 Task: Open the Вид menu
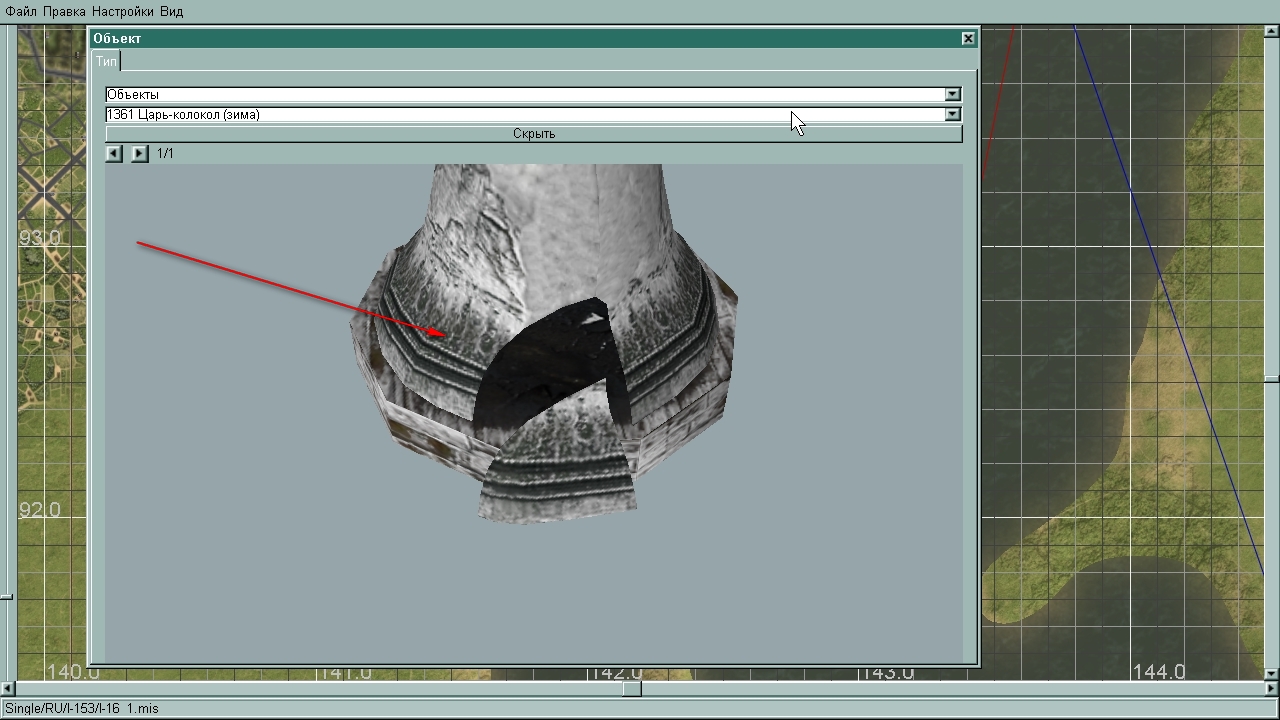point(171,12)
